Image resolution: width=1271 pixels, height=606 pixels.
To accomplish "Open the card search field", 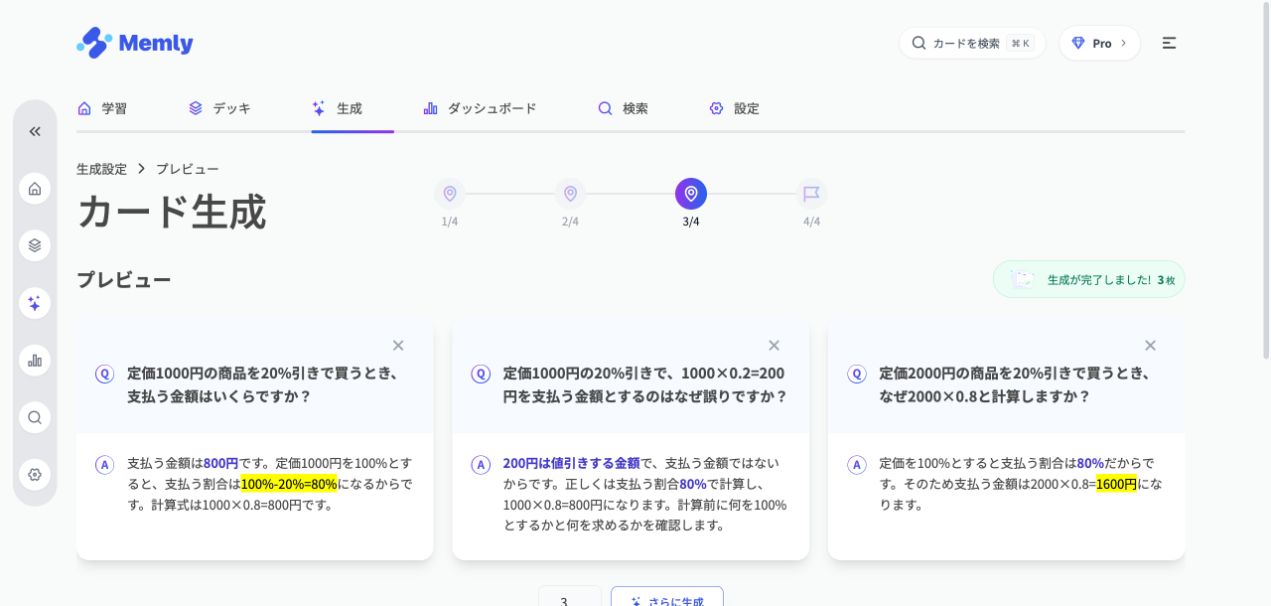I will [972, 43].
